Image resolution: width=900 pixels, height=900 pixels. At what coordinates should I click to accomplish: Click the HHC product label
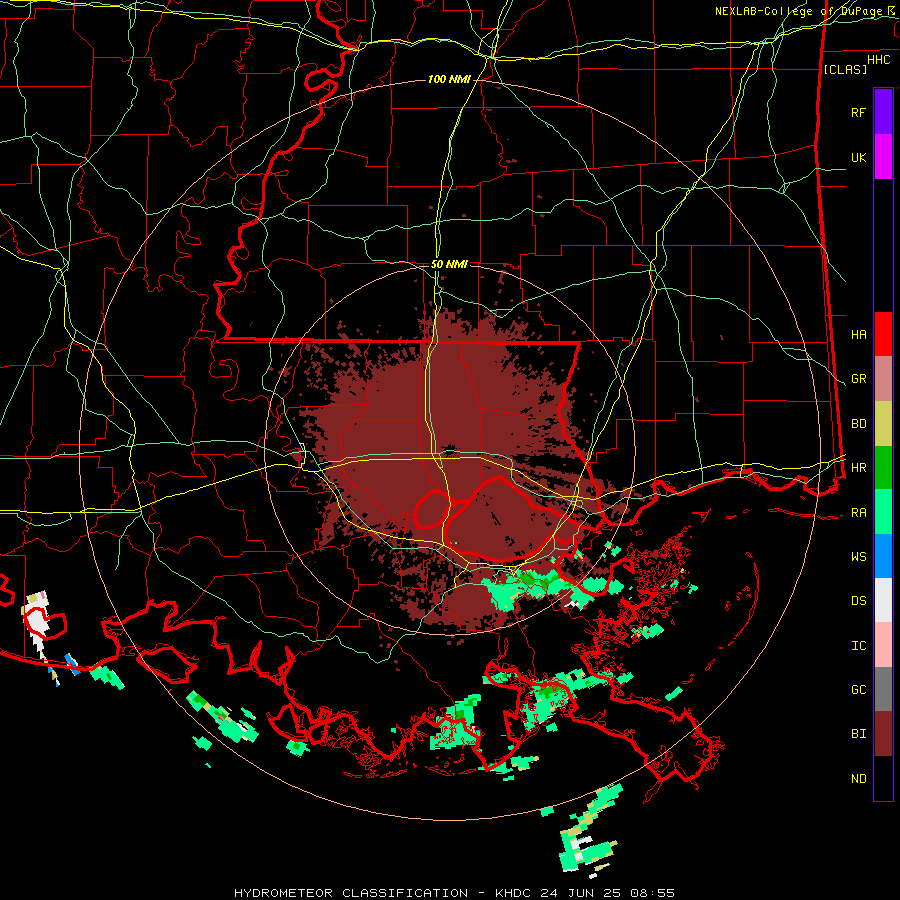(x=879, y=60)
